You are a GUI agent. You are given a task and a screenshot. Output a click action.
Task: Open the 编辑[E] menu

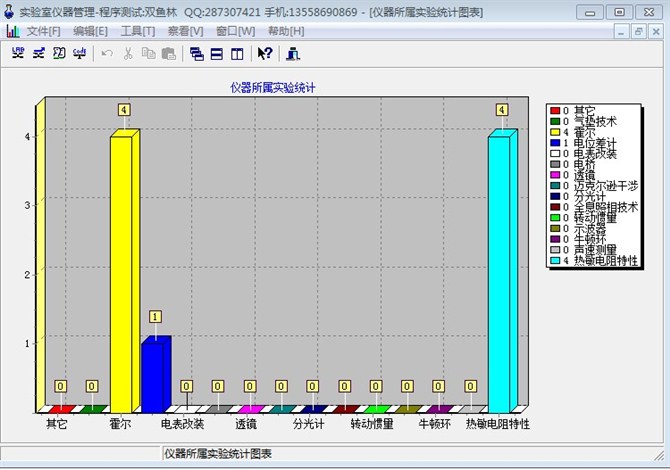coord(90,31)
